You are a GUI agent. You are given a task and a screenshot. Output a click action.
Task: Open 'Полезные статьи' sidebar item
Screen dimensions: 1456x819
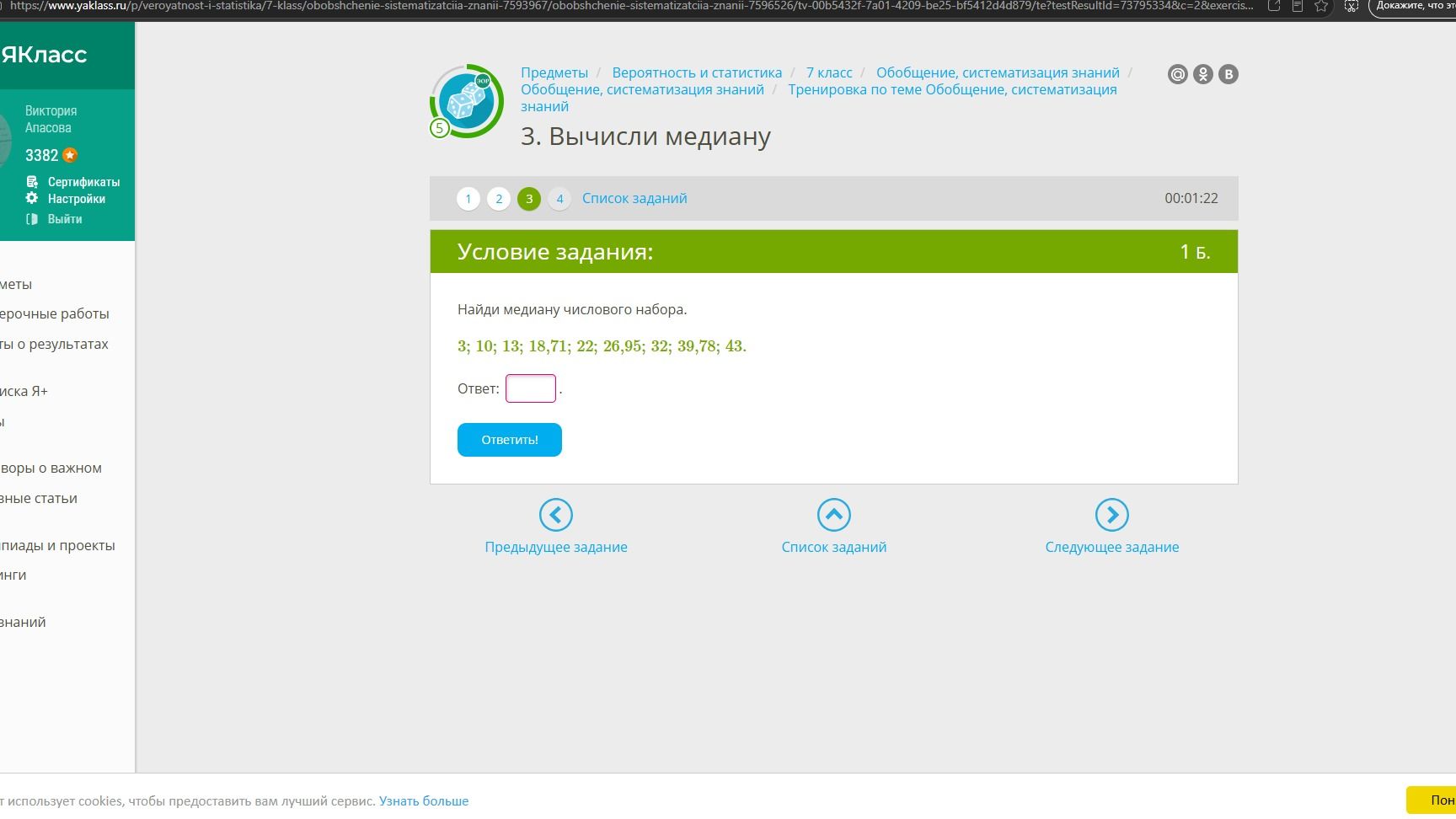click(x=39, y=498)
